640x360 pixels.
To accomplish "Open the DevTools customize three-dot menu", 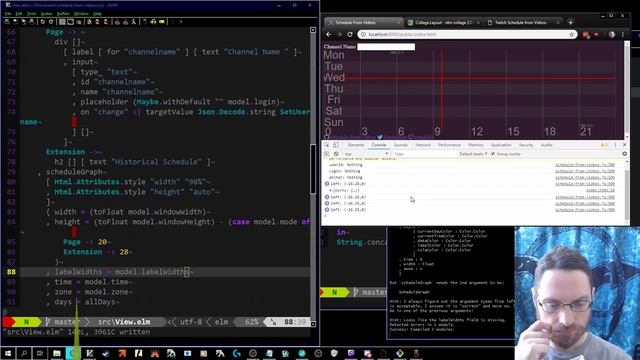I will click(x=615, y=145).
